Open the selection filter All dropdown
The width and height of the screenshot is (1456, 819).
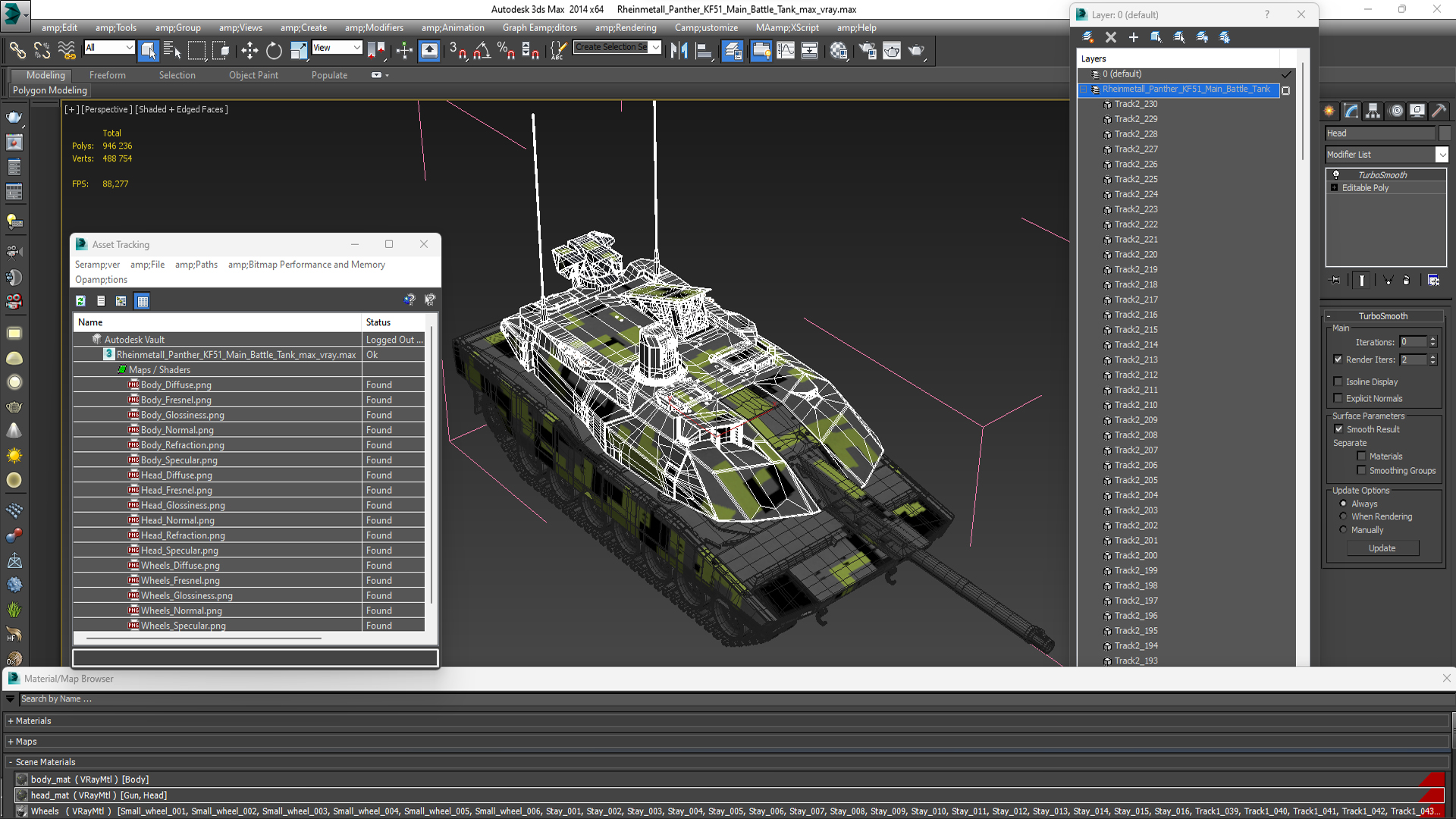pyautogui.click(x=130, y=47)
